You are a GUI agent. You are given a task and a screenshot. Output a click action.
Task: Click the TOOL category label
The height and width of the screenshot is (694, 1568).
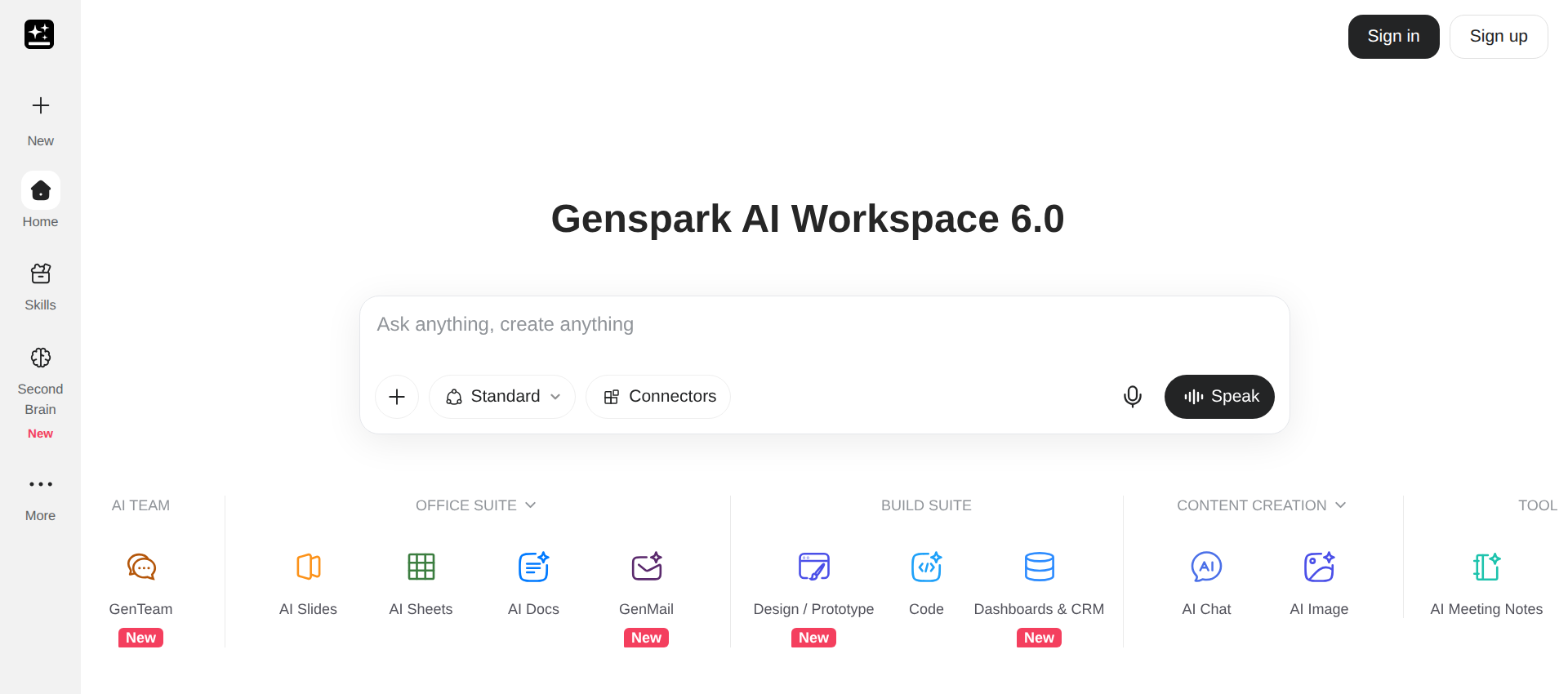(1537, 505)
